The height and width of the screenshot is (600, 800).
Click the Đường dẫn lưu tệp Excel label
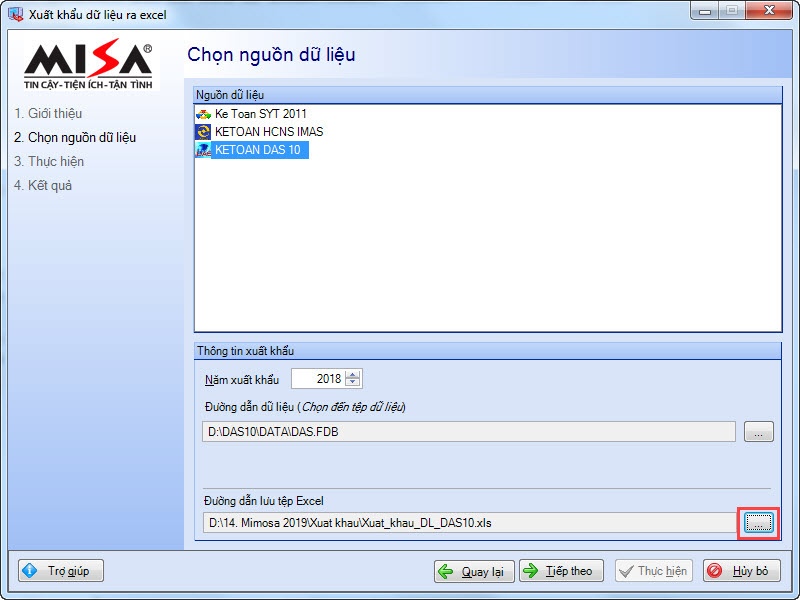click(264, 501)
